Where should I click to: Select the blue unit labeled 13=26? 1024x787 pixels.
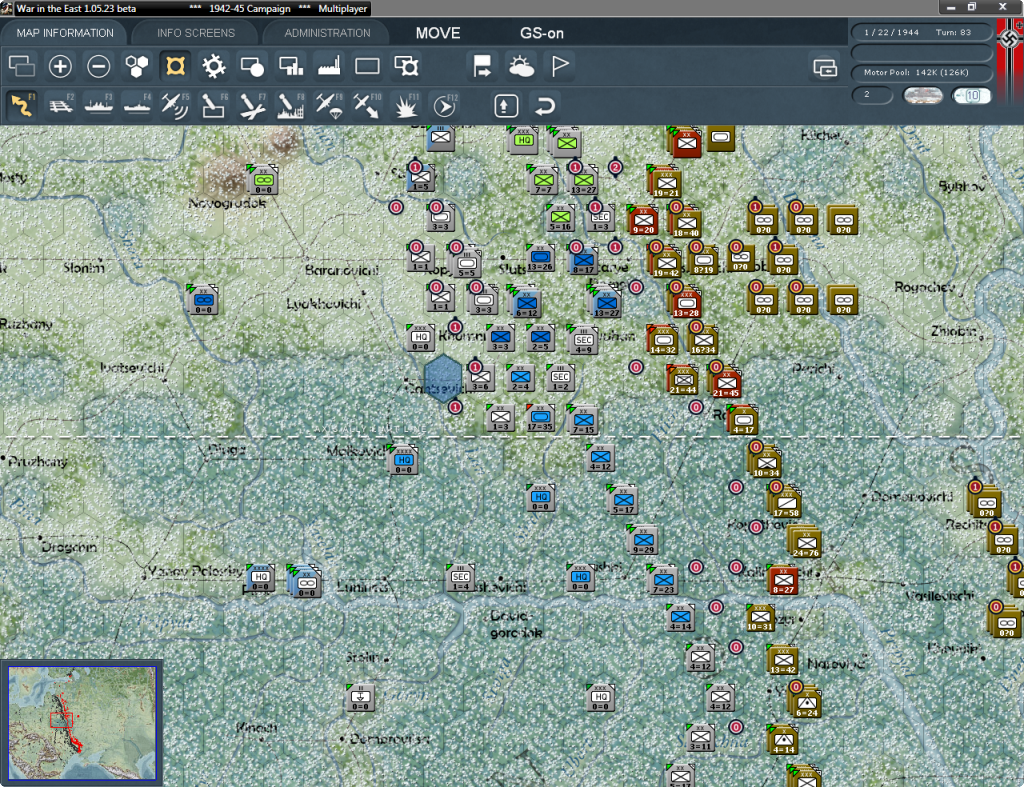(540, 257)
